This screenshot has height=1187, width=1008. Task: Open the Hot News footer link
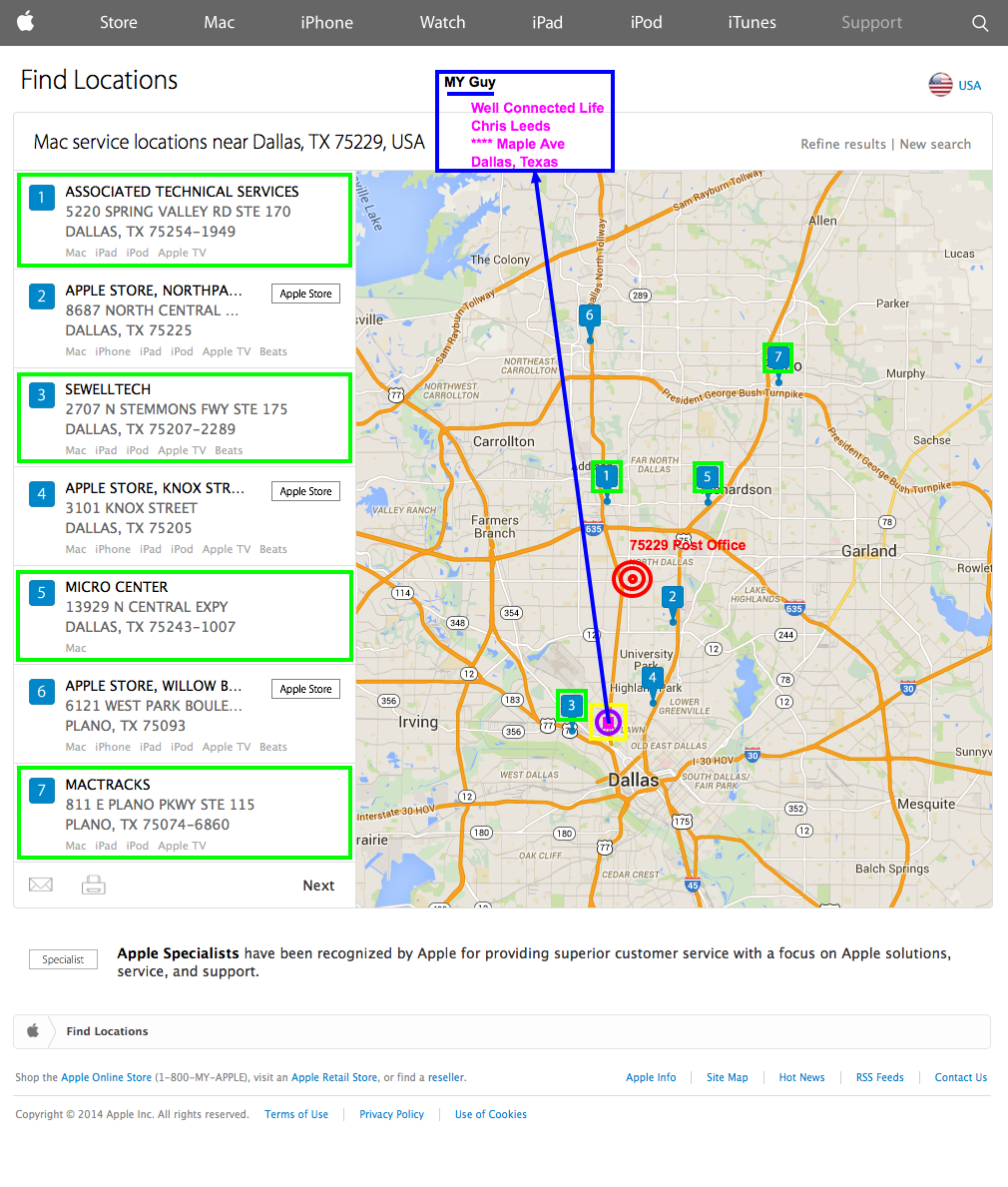pyautogui.click(x=802, y=1077)
